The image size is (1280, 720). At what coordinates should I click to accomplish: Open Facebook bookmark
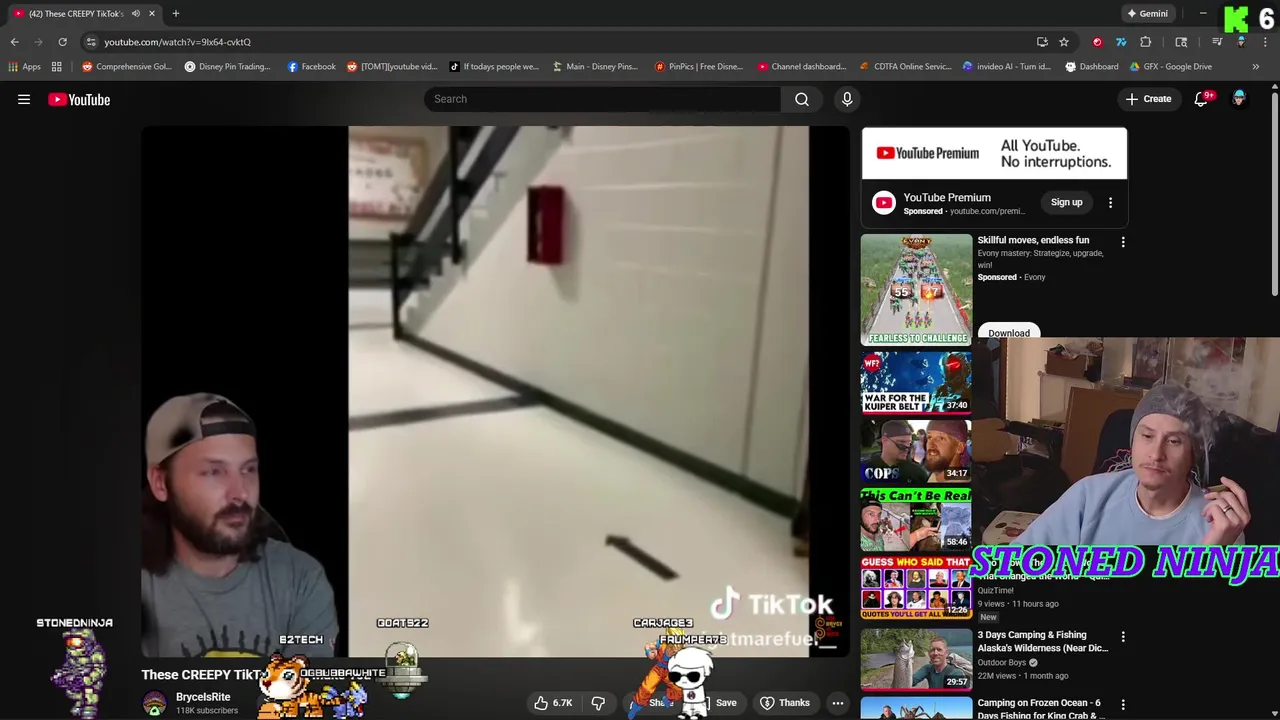(x=311, y=67)
